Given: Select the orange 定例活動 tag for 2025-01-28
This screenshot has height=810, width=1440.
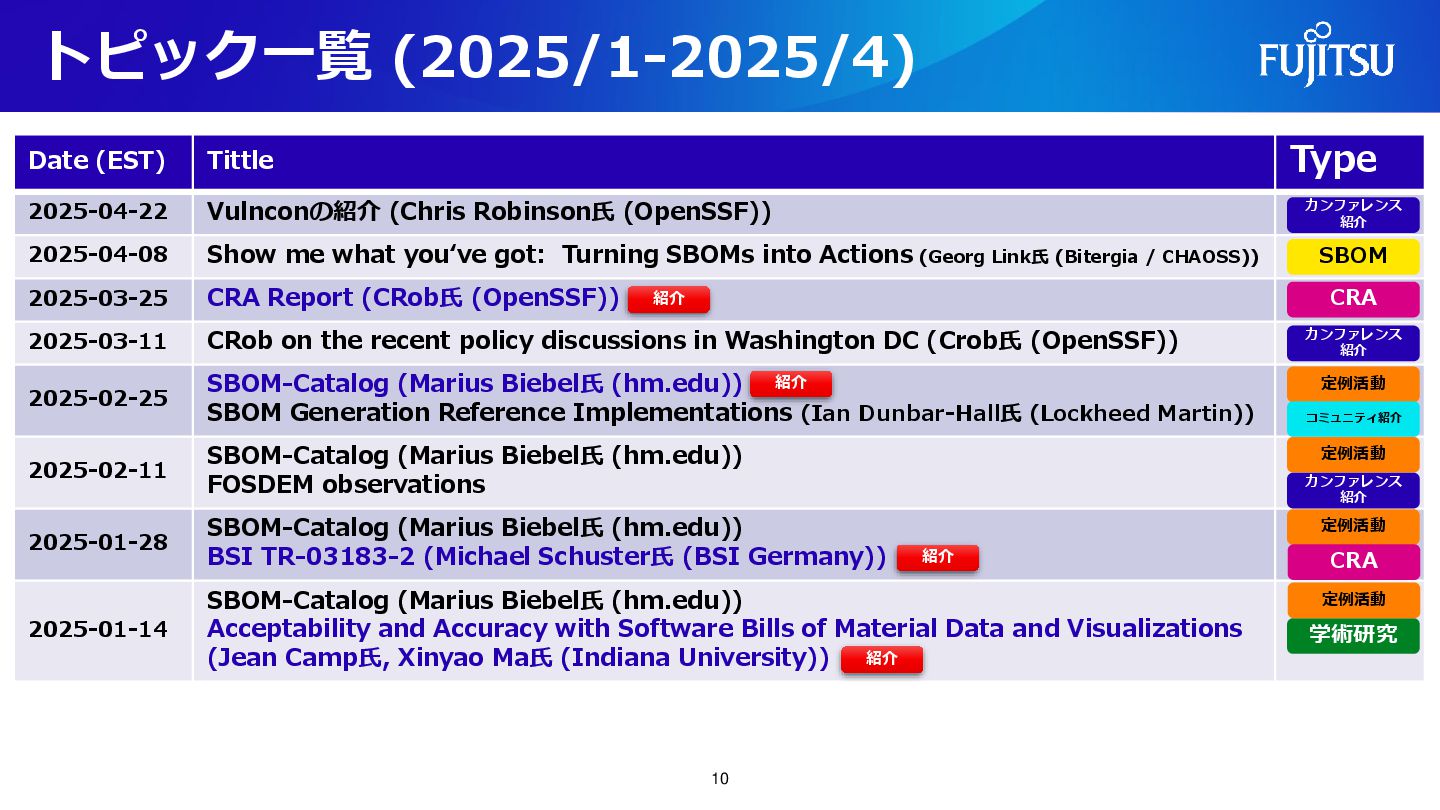Looking at the screenshot, I should tap(1353, 526).
